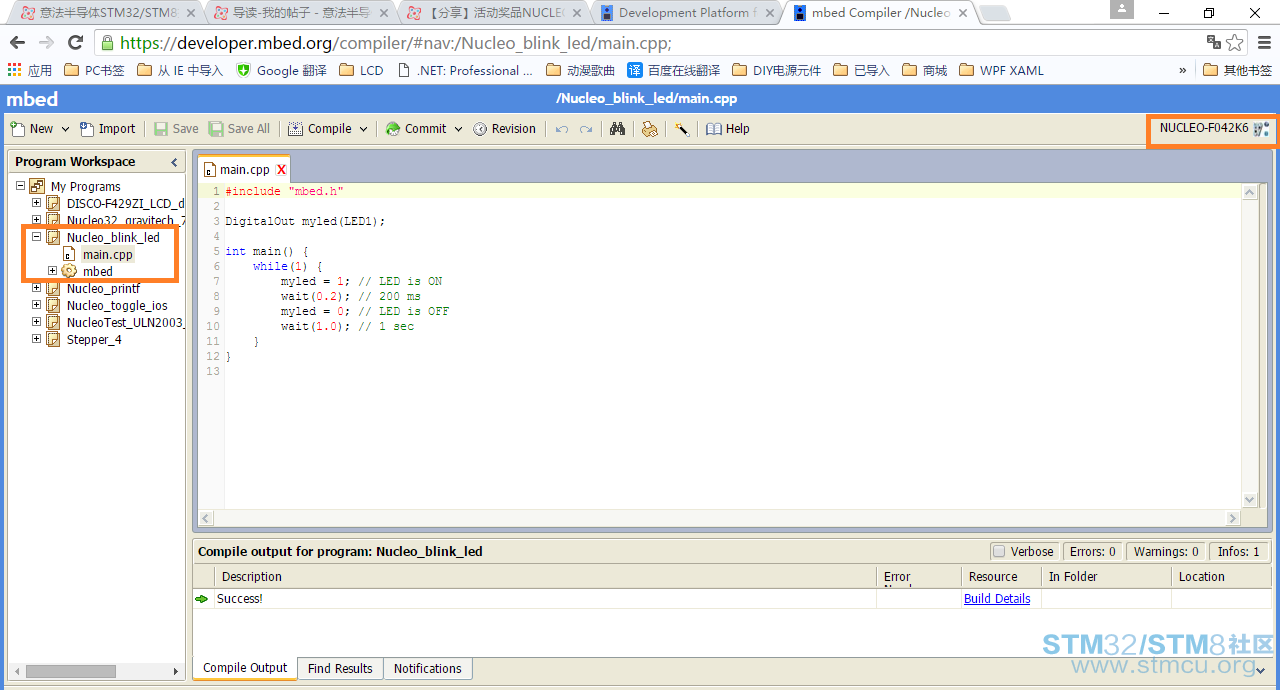Viewport: 1280px width, 690px height.
Task: Open the Chrome menu button
Action: pyautogui.click(x=1265, y=43)
